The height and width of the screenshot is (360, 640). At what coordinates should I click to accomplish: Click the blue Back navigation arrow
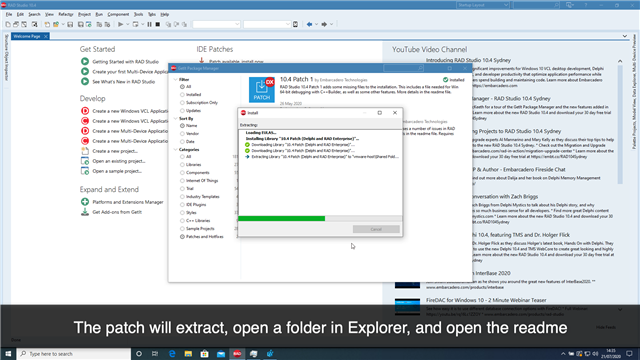pos(309,24)
